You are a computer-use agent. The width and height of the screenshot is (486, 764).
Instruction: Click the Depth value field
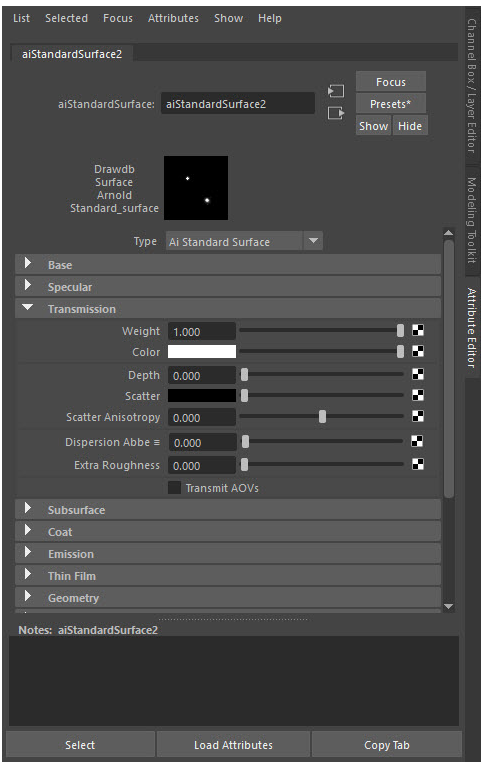[x=202, y=375]
